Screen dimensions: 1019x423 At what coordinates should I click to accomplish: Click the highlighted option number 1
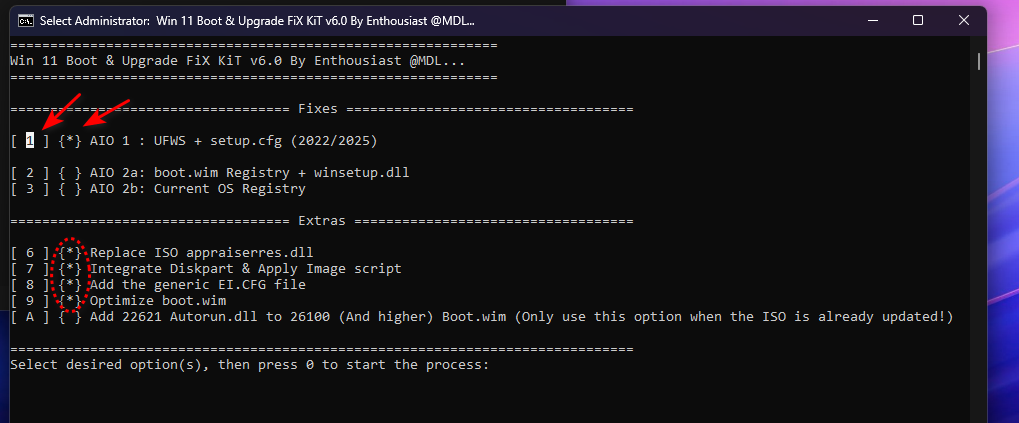coord(30,140)
